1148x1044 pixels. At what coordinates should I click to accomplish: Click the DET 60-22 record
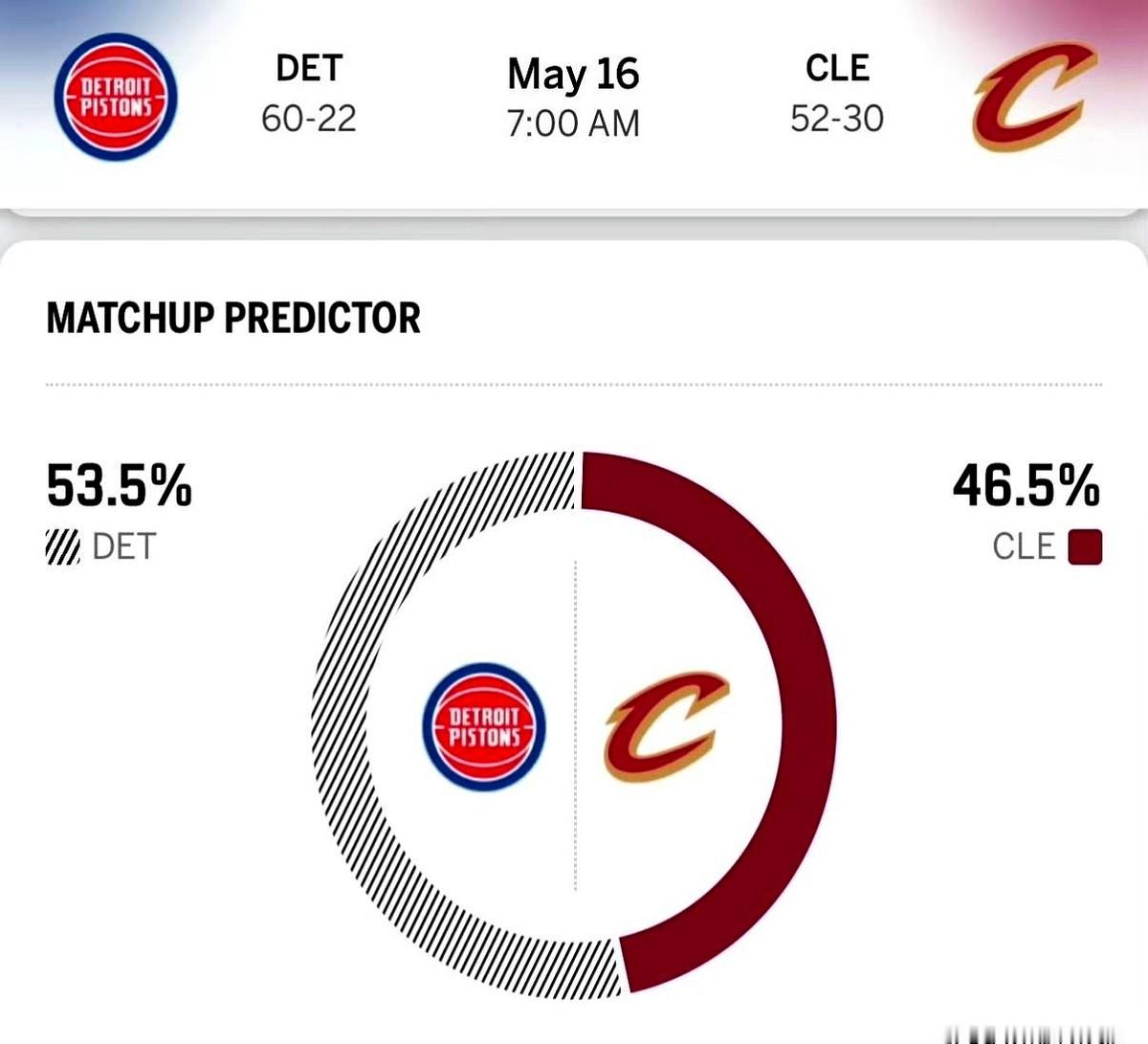[x=309, y=119]
